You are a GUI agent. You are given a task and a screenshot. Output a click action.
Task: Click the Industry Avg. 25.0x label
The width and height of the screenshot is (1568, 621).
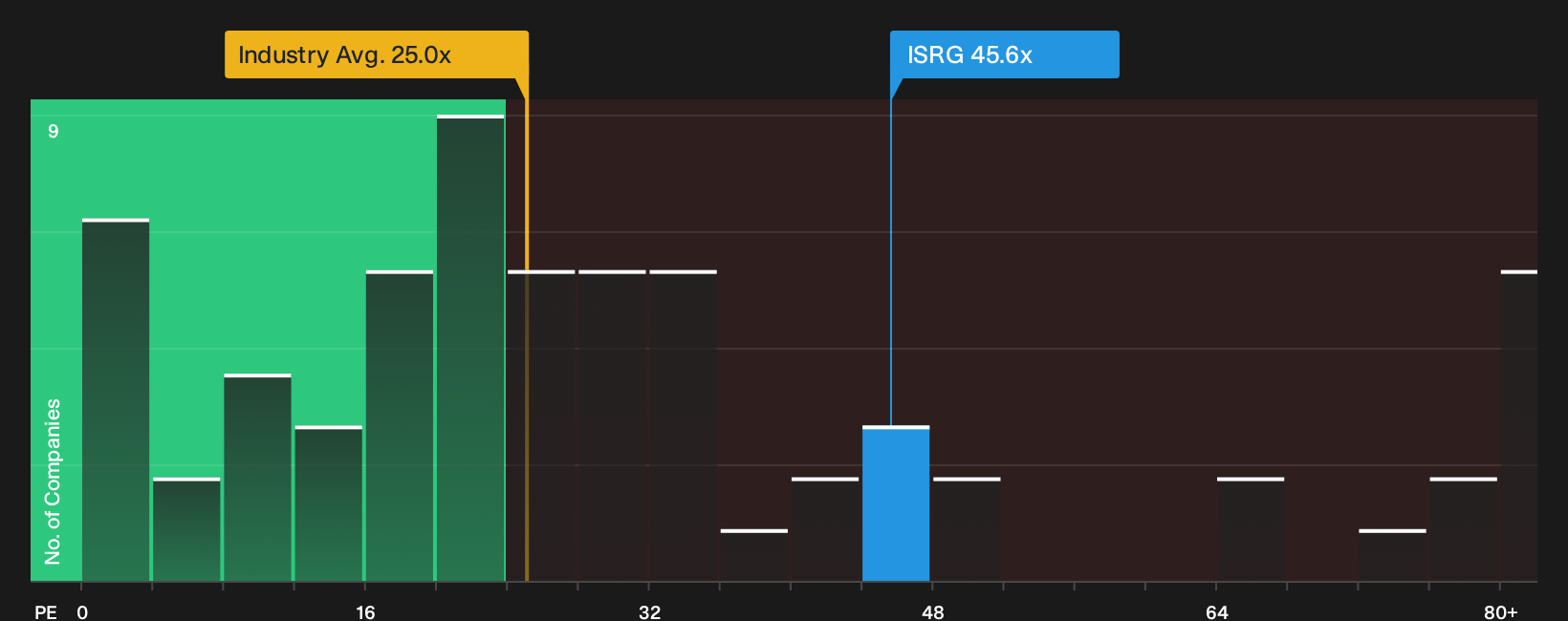(376, 54)
